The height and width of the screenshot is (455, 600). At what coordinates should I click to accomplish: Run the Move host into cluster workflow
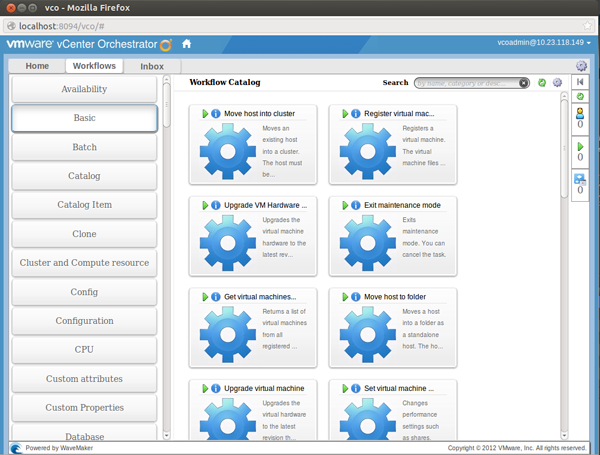click(x=205, y=114)
